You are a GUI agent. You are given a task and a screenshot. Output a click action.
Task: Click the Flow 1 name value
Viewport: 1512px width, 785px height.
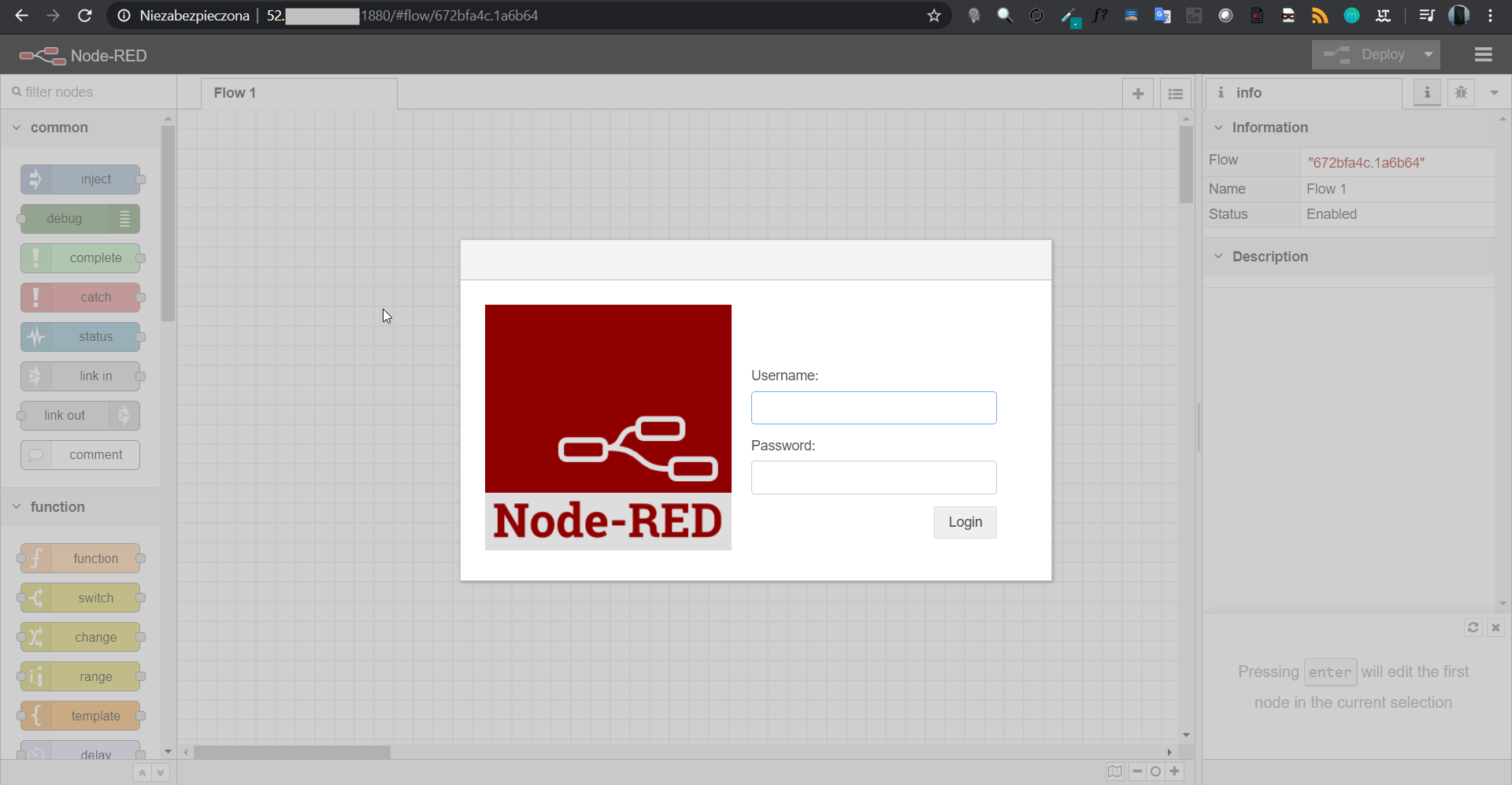pos(1326,189)
